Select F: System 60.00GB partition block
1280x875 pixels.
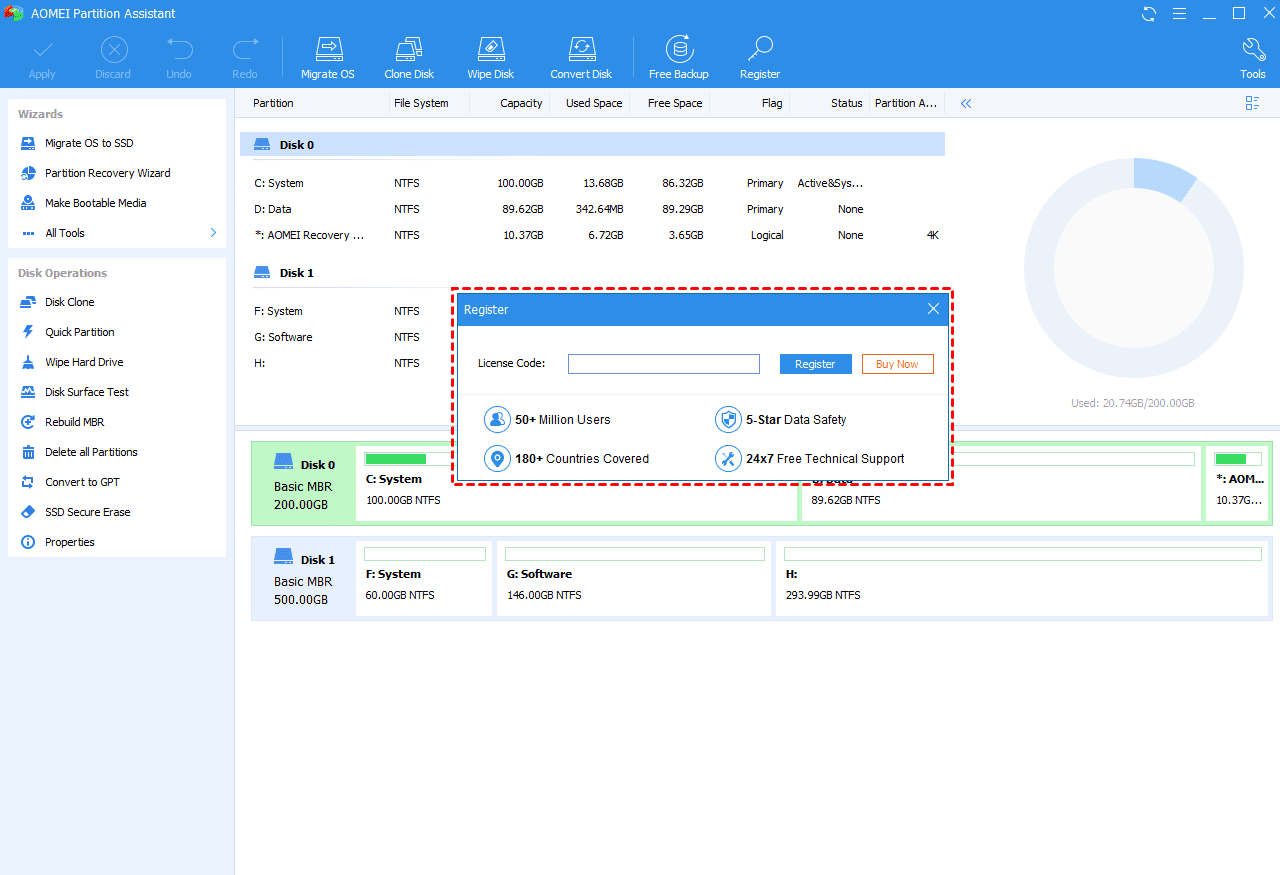425,579
